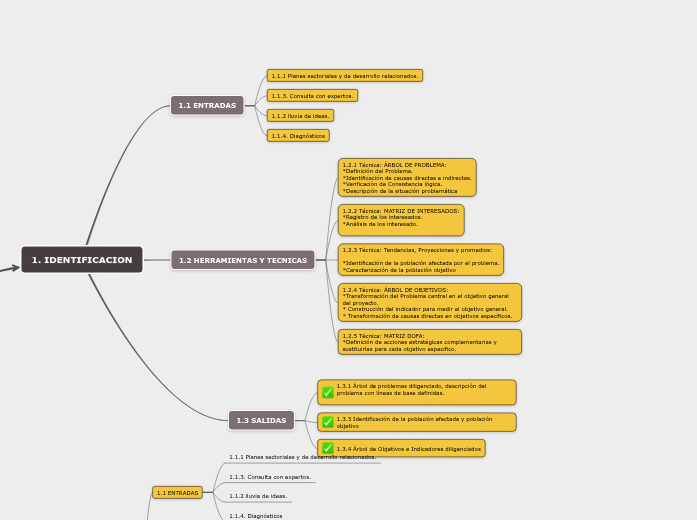This screenshot has height=520, width=697.
Task: Click the yellow 1.1.4 Diagnósticos node
Action: 298,136
